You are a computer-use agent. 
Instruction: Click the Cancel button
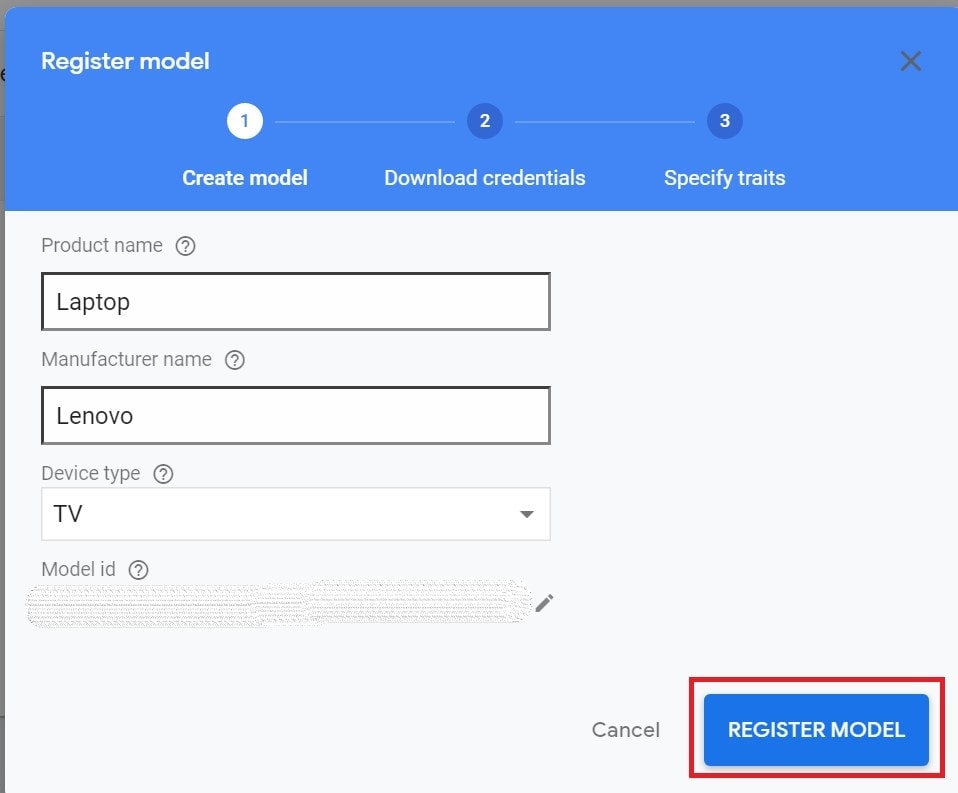click(x=626, y=729)
